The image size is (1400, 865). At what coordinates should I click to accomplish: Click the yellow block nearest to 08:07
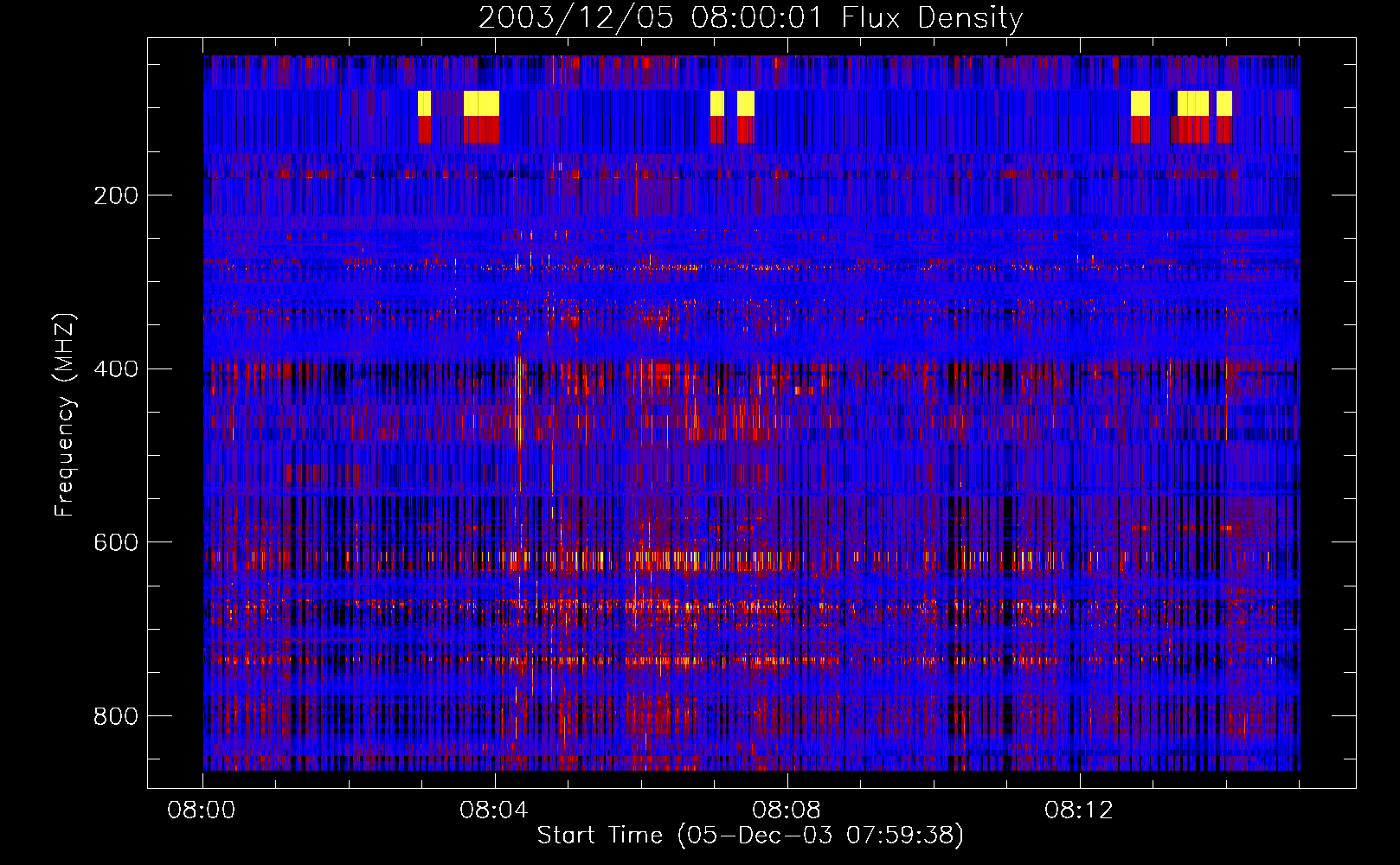(717, 103)
